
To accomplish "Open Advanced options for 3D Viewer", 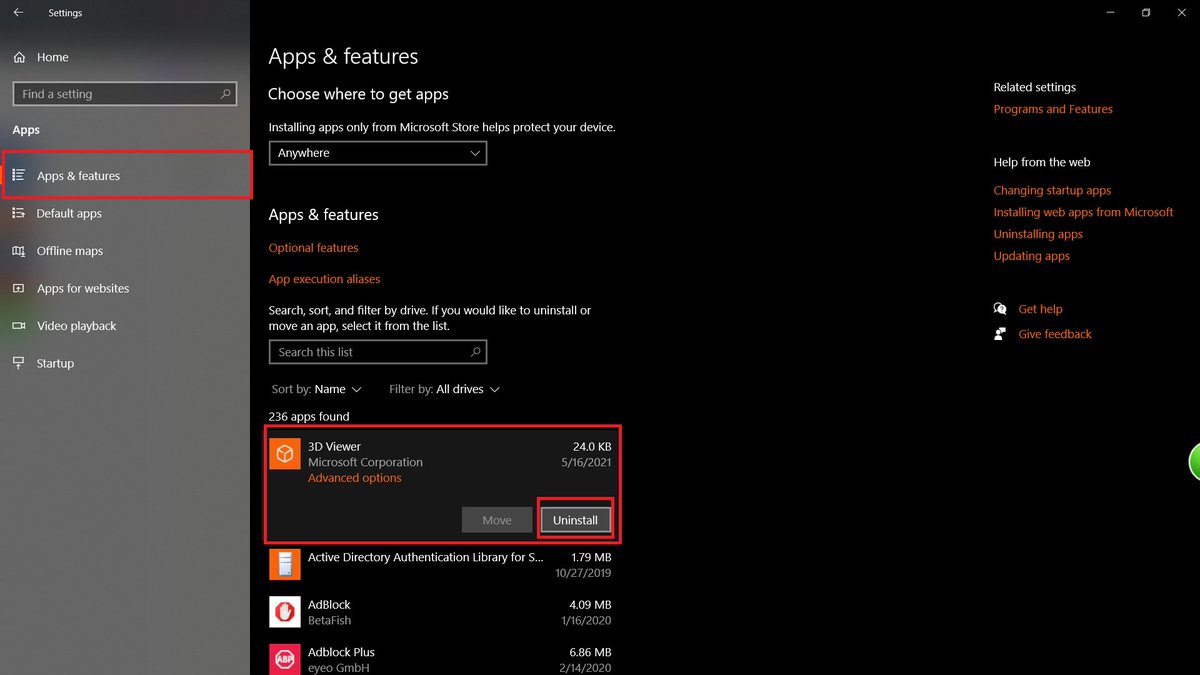I will (355, 478).
